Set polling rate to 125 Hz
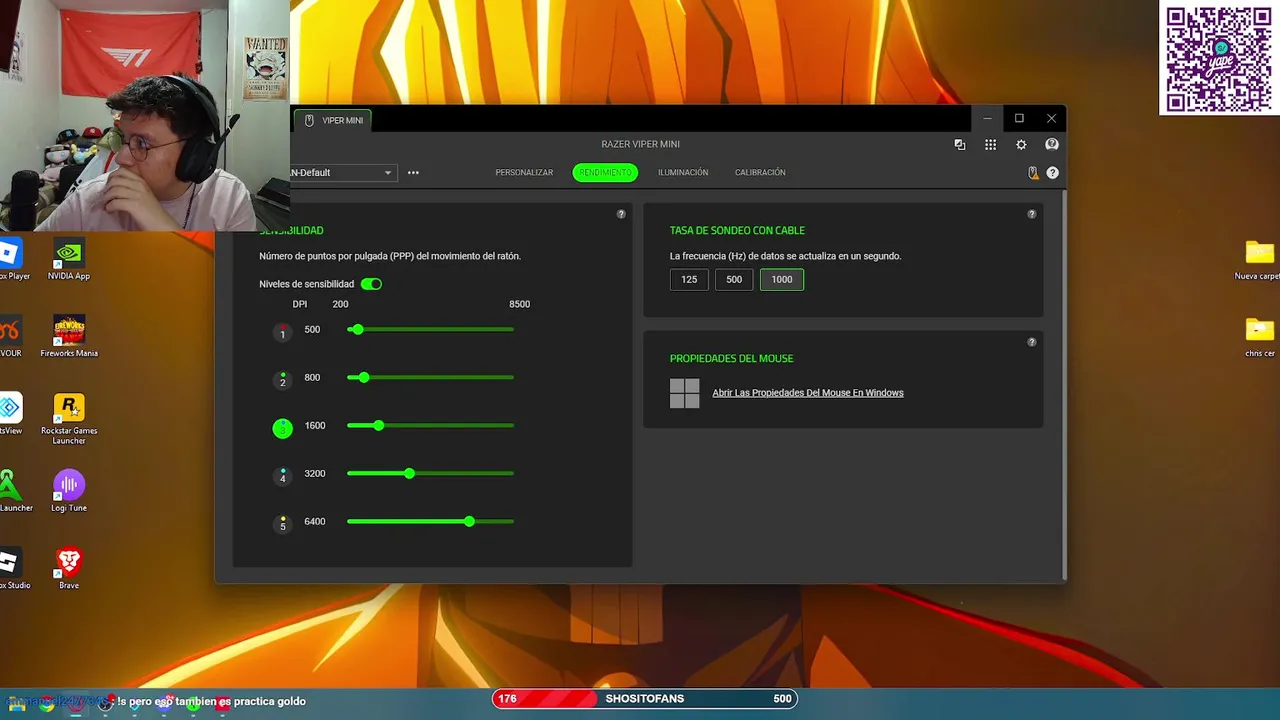Image resolution: width=1280 pixels, height=720 pixels. pyautogui.click(x=689, y=280)
